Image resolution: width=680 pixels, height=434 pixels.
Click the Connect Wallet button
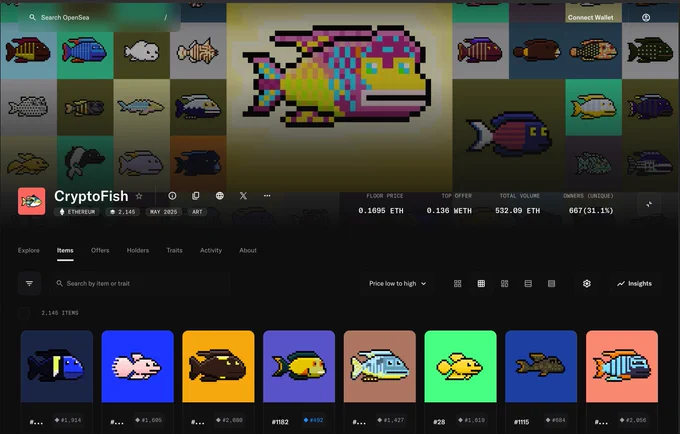pos(590,17)
